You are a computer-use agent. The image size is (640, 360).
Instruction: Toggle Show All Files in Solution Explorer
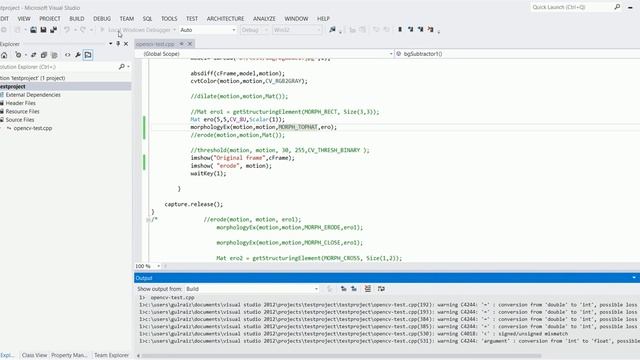click(x=54, y=55)
